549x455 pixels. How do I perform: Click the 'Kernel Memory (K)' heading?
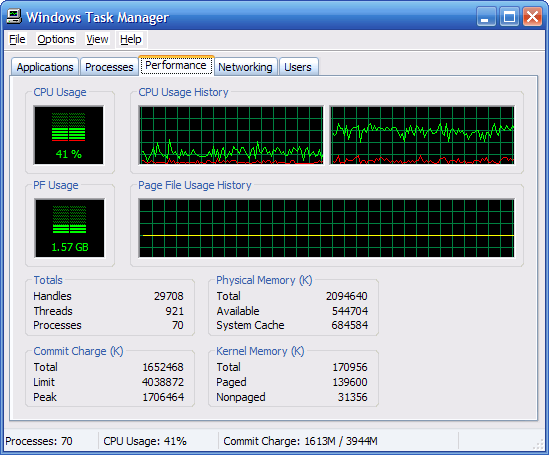[260, 351]
